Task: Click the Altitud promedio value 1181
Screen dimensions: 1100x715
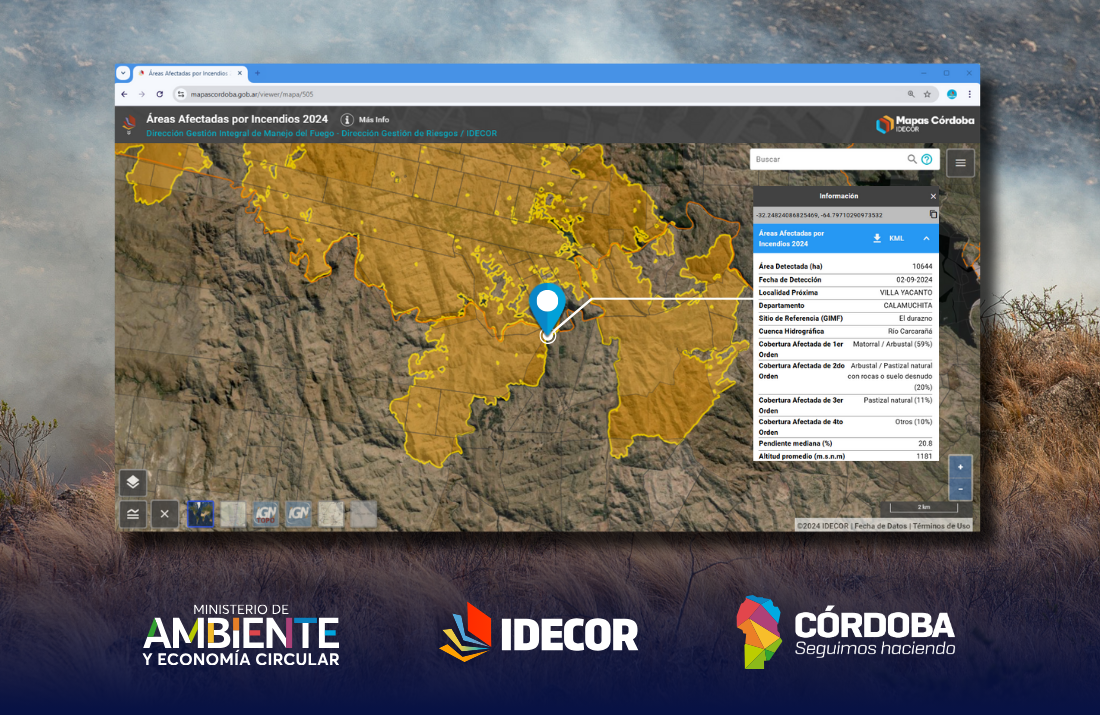Action: point(924,456)
